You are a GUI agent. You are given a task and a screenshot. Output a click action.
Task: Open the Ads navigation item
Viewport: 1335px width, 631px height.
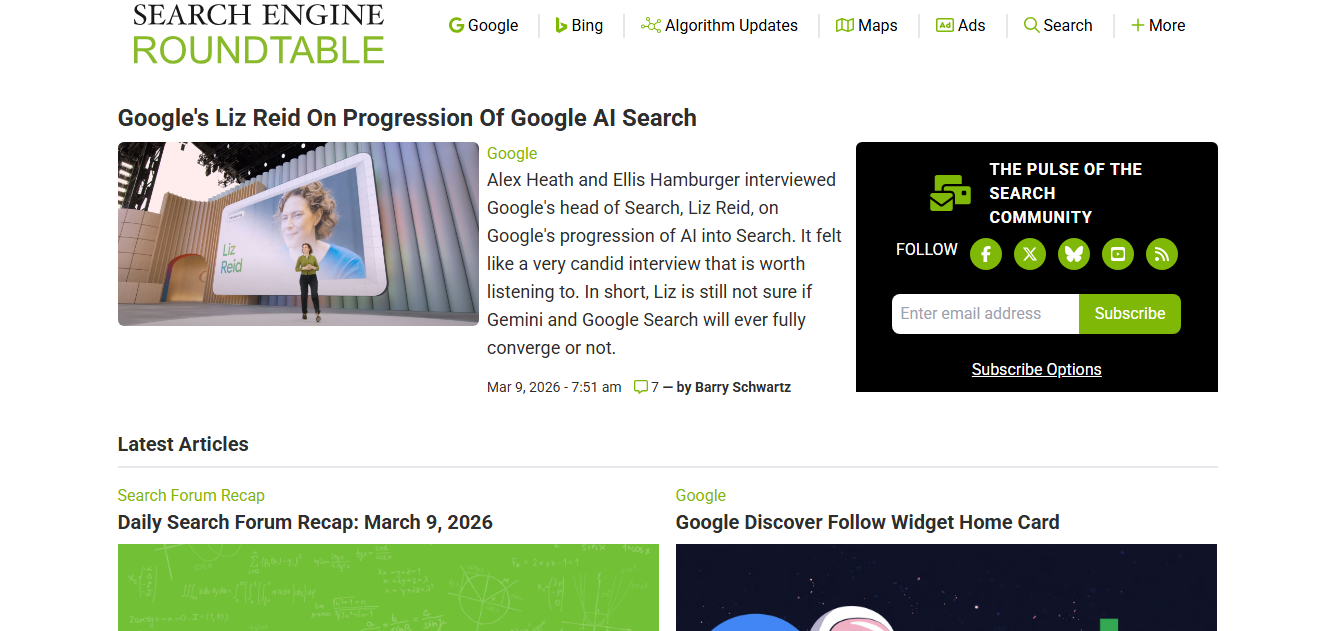961,26
